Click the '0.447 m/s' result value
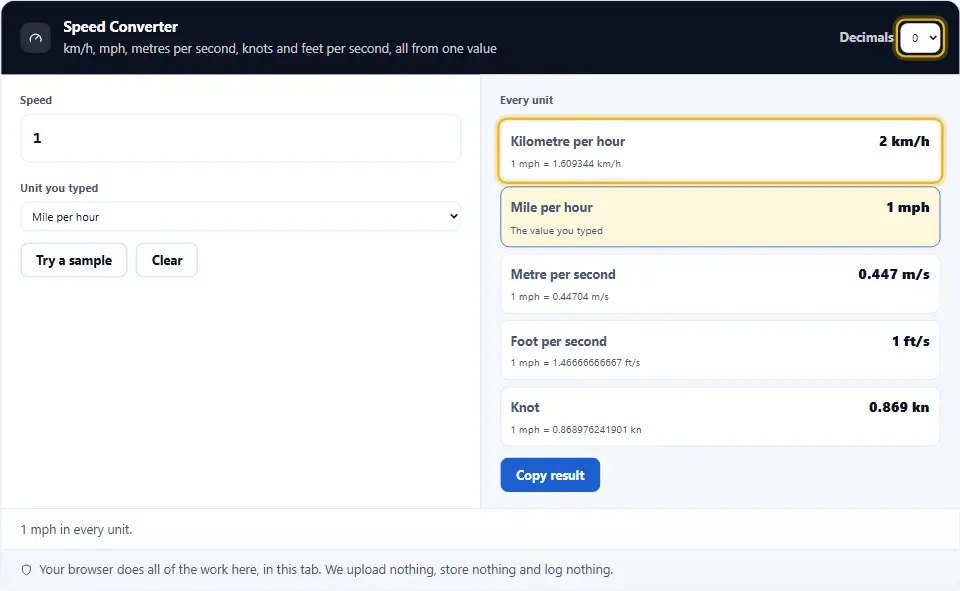This screenshot has width=960, height=591. (894, 274)
